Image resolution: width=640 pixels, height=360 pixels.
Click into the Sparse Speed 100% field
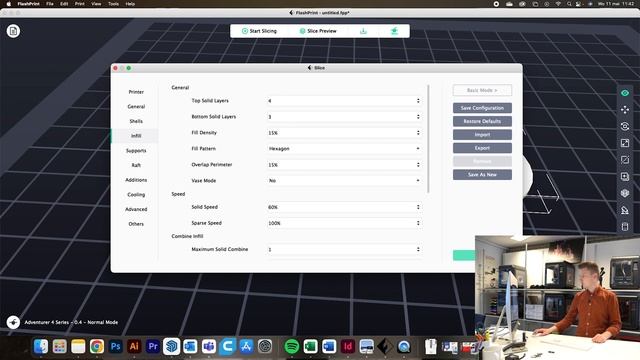click(x=344, y=223)
